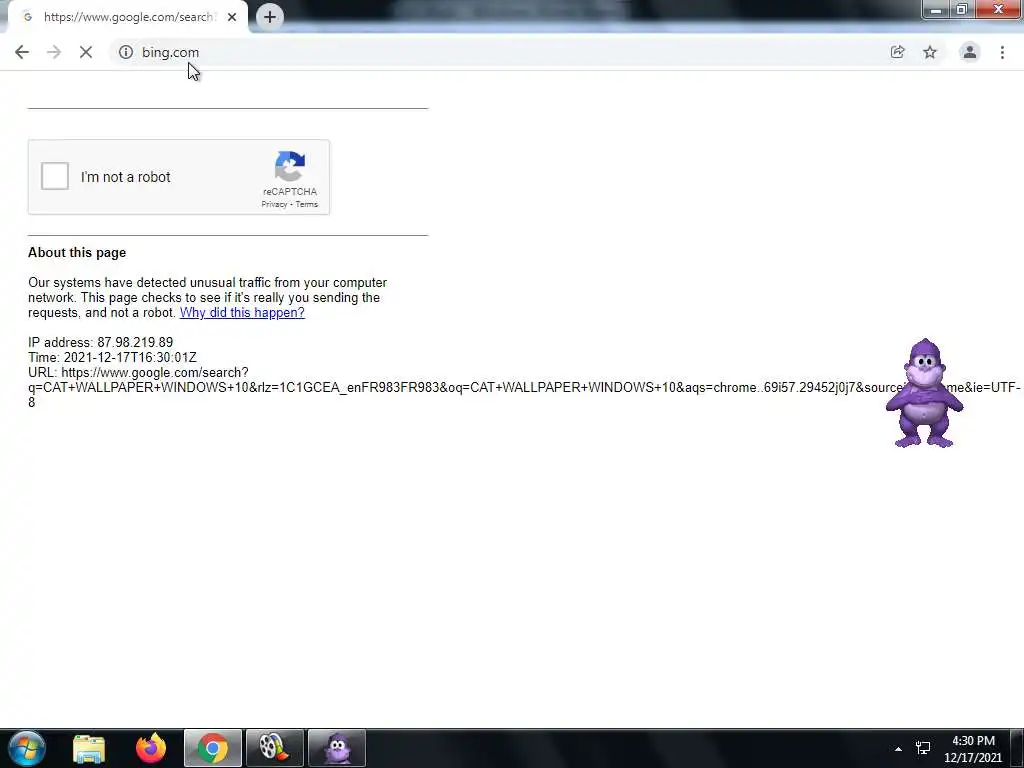The height and width of the screenshot is (768, 1024).
Task: Click the reCAPTCHA label text
Action: [x=290, y=191]
